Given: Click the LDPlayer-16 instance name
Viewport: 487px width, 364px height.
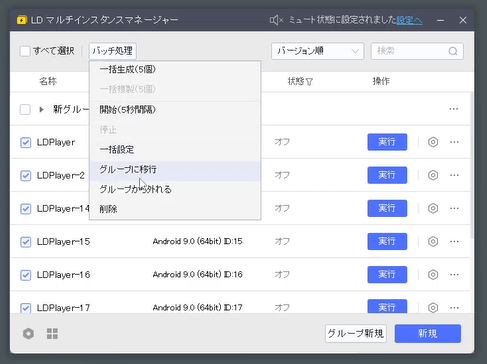Looking at the screenshot, I should click(x=63, y=275).
